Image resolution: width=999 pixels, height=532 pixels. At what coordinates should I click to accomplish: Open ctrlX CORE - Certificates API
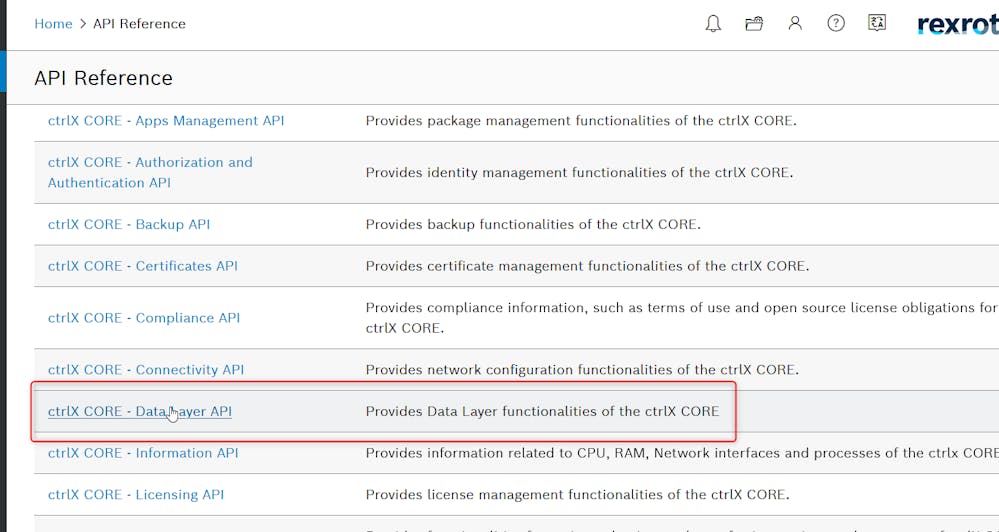click(143, 266)
